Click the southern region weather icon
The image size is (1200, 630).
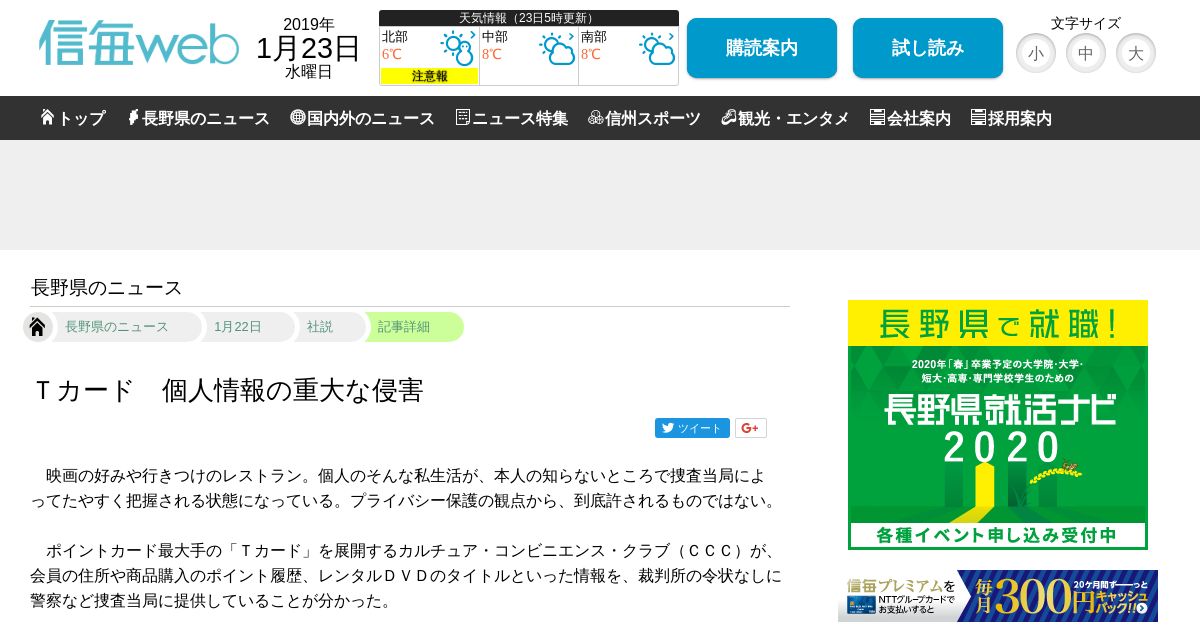click(657, 48)
